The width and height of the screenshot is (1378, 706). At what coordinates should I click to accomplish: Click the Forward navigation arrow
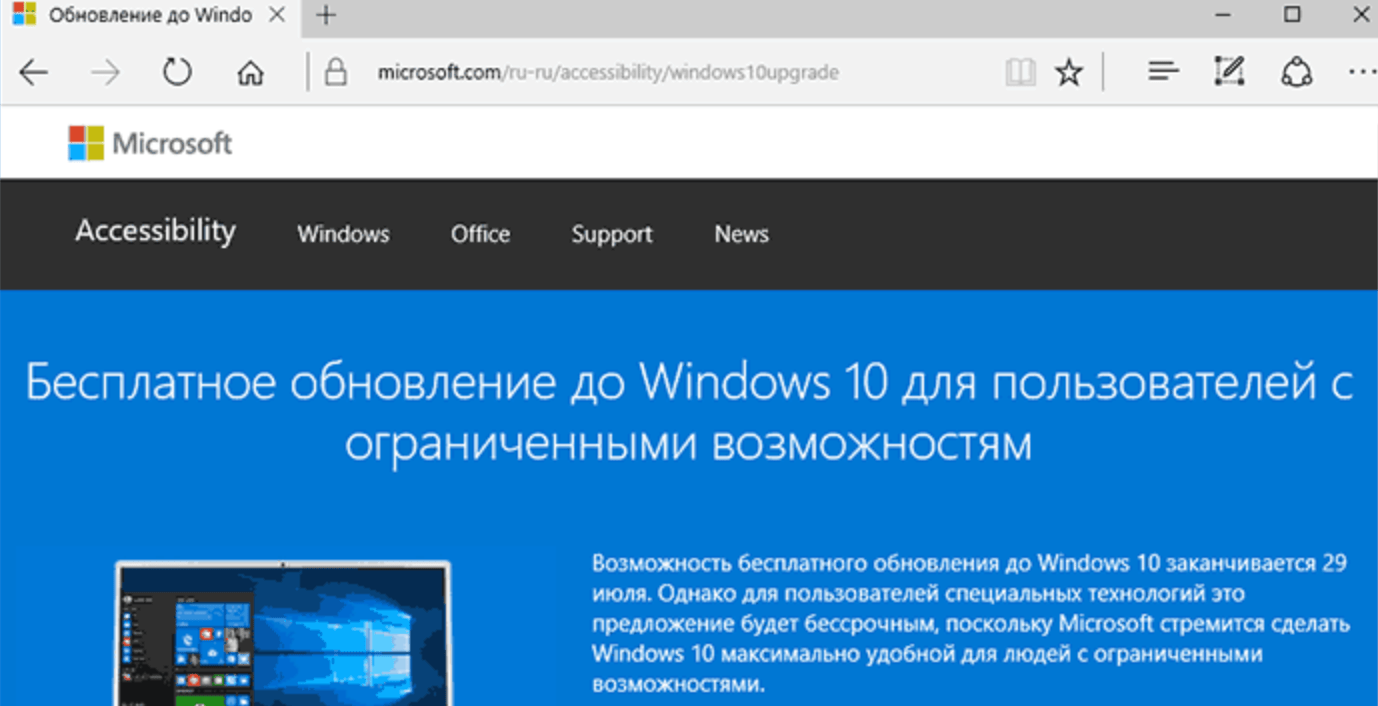[x=105, y=72]
